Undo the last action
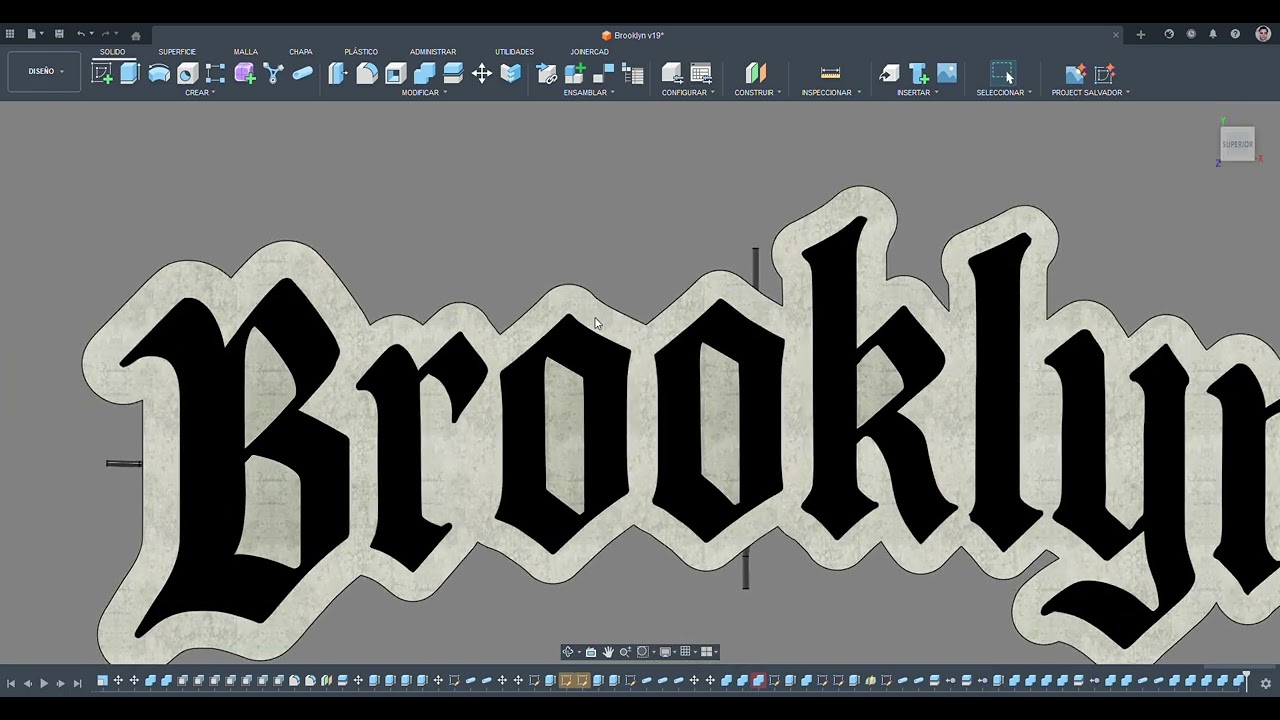 81,34
